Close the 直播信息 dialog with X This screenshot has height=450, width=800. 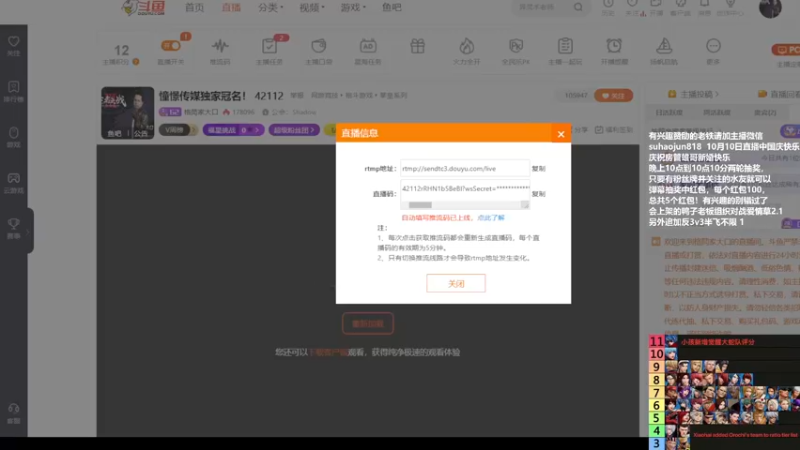561,134
